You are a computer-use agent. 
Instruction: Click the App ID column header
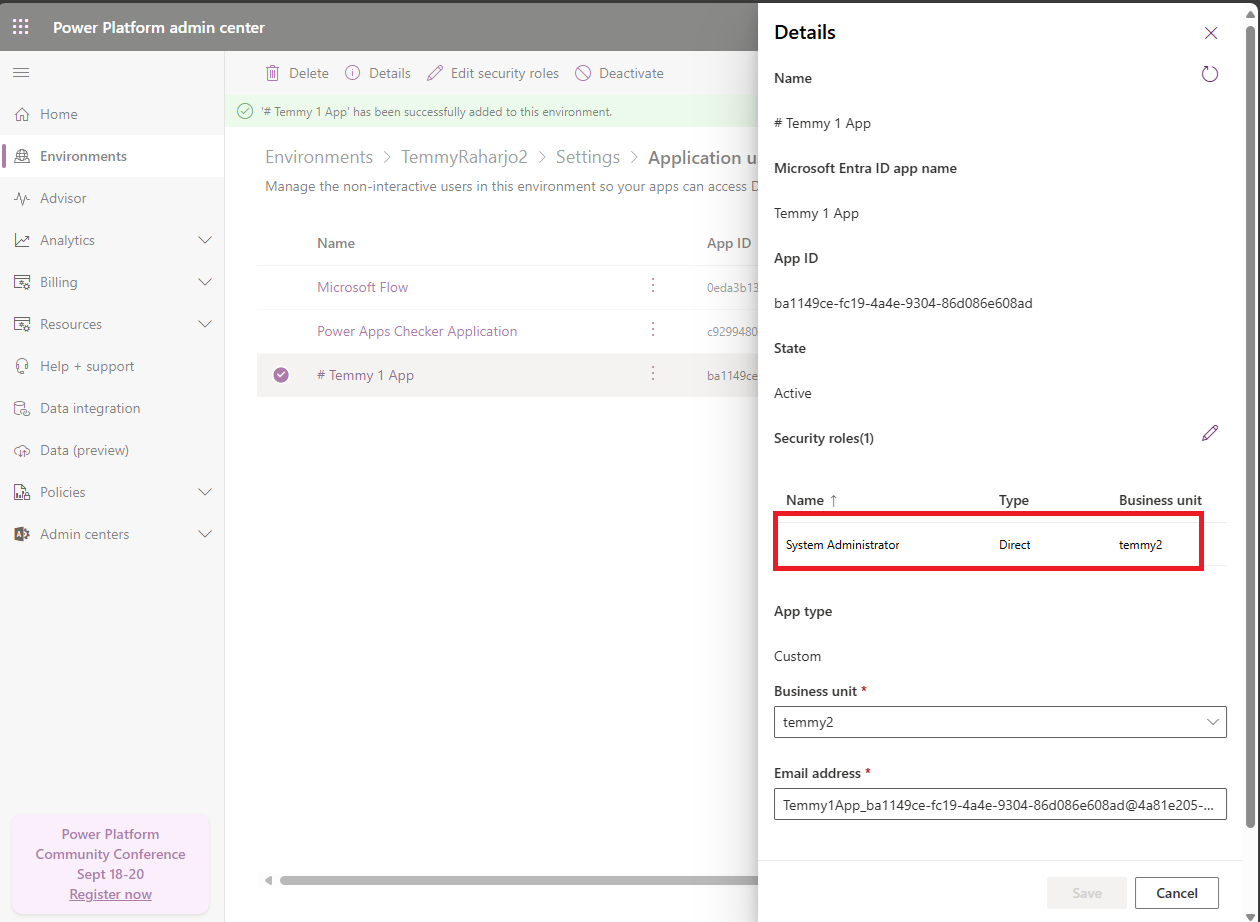coord(729,243)
